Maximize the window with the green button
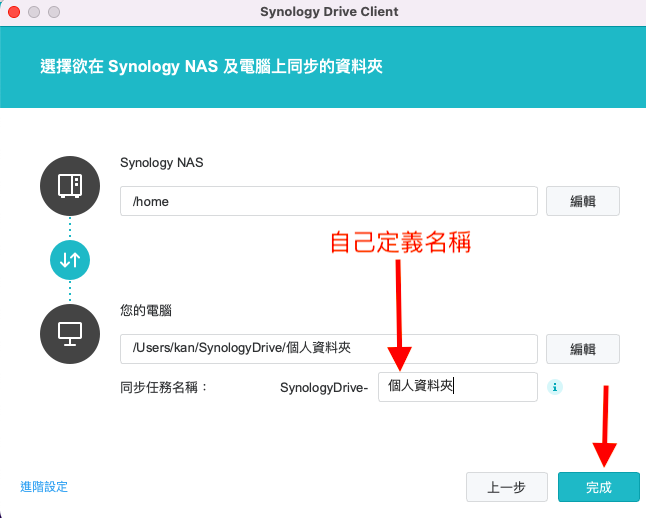Image resolution: width=646 pixels, height=518 pixels. pyautogui.click(x=53, y=12)
